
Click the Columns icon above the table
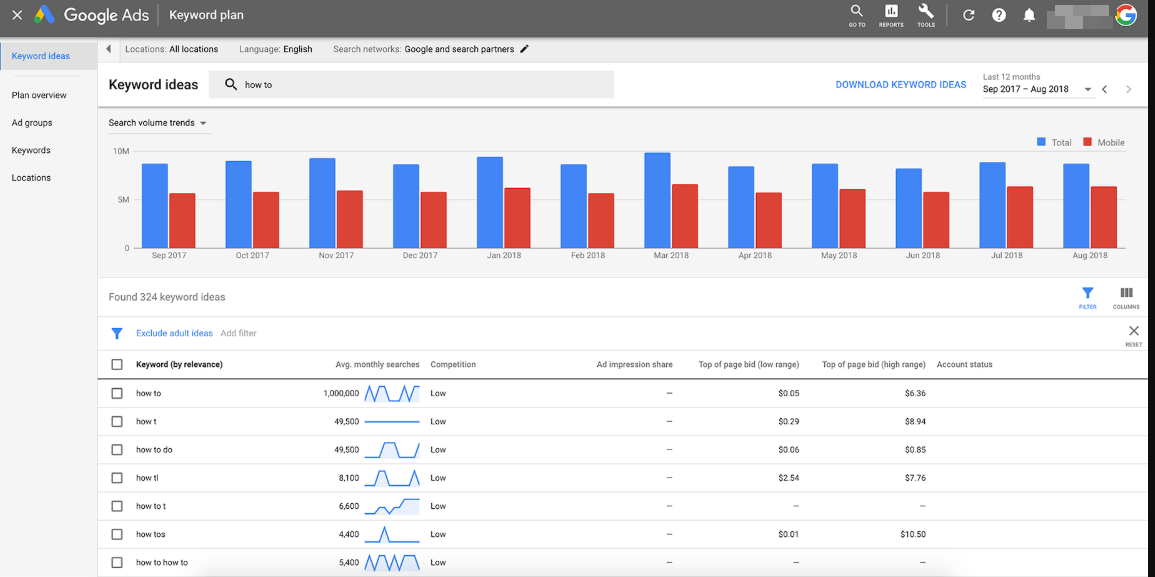[x=1126, y=297]
